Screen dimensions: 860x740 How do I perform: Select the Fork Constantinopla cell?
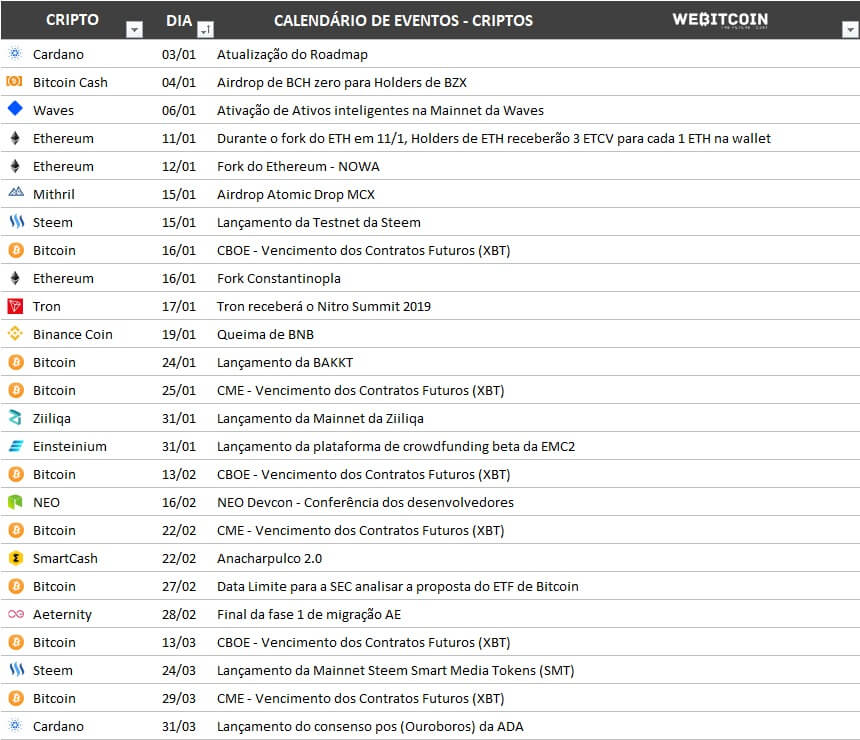[279, 278]
